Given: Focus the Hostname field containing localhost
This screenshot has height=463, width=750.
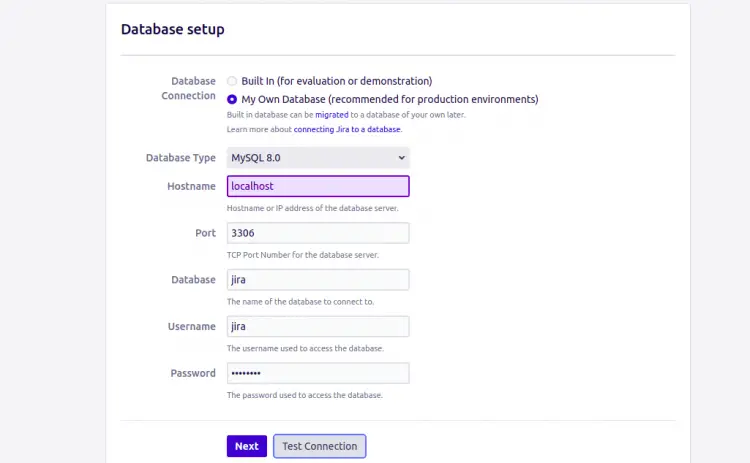Looking at the screenshot, I should 318,186.
